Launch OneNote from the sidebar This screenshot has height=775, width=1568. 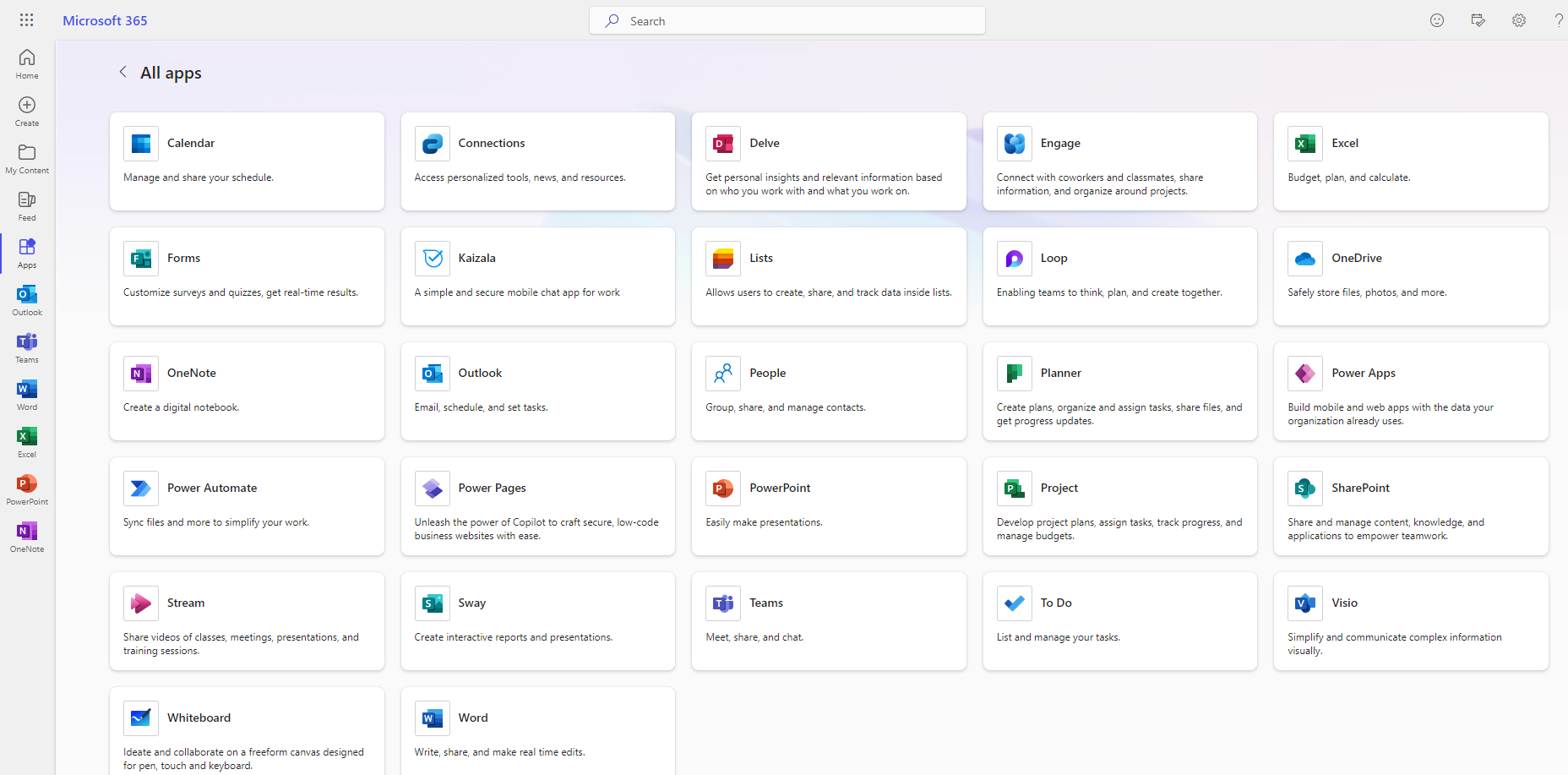pos(27,538)
